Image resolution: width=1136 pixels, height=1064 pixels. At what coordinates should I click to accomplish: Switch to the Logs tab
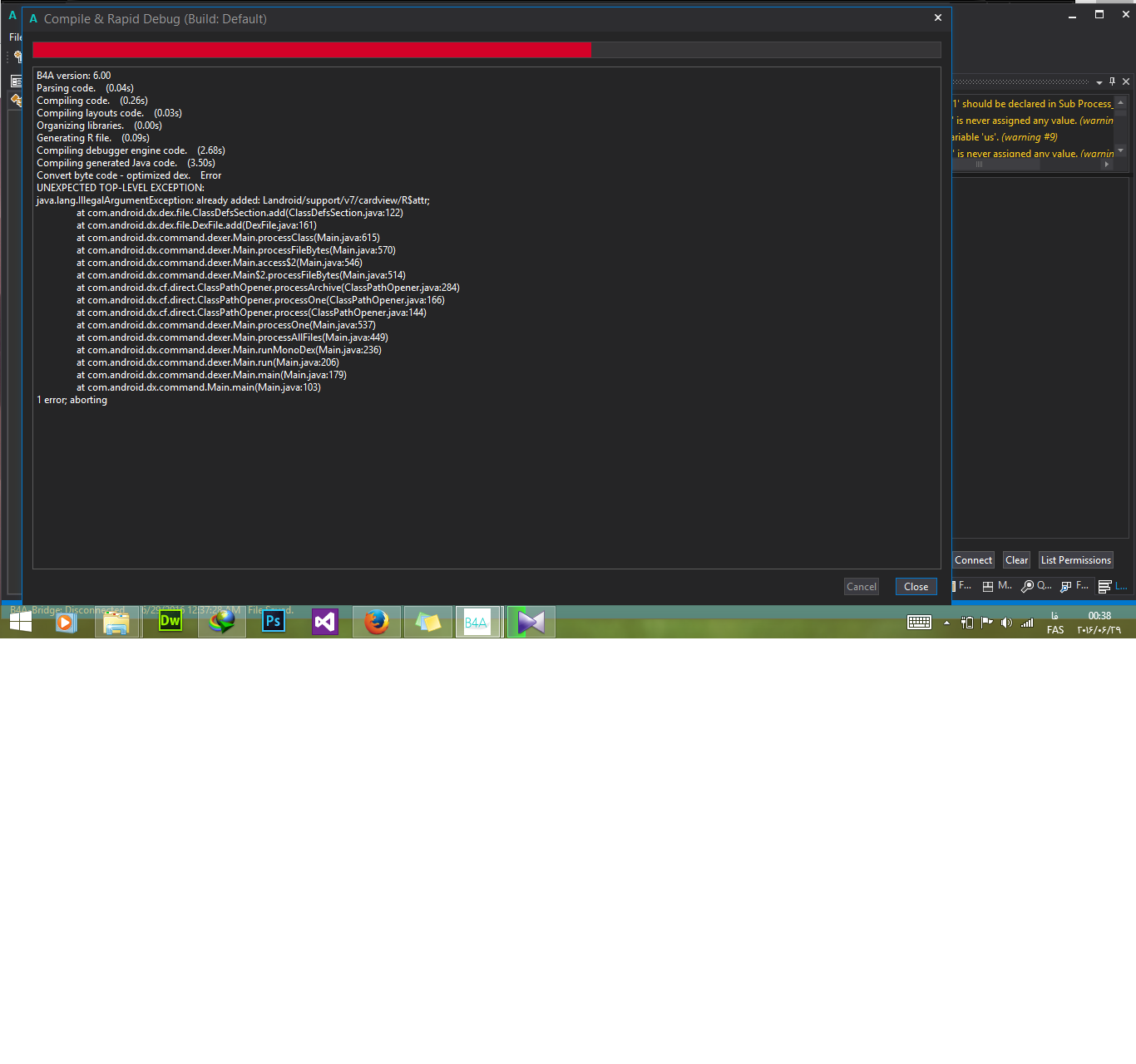[x=1114, y=586]
